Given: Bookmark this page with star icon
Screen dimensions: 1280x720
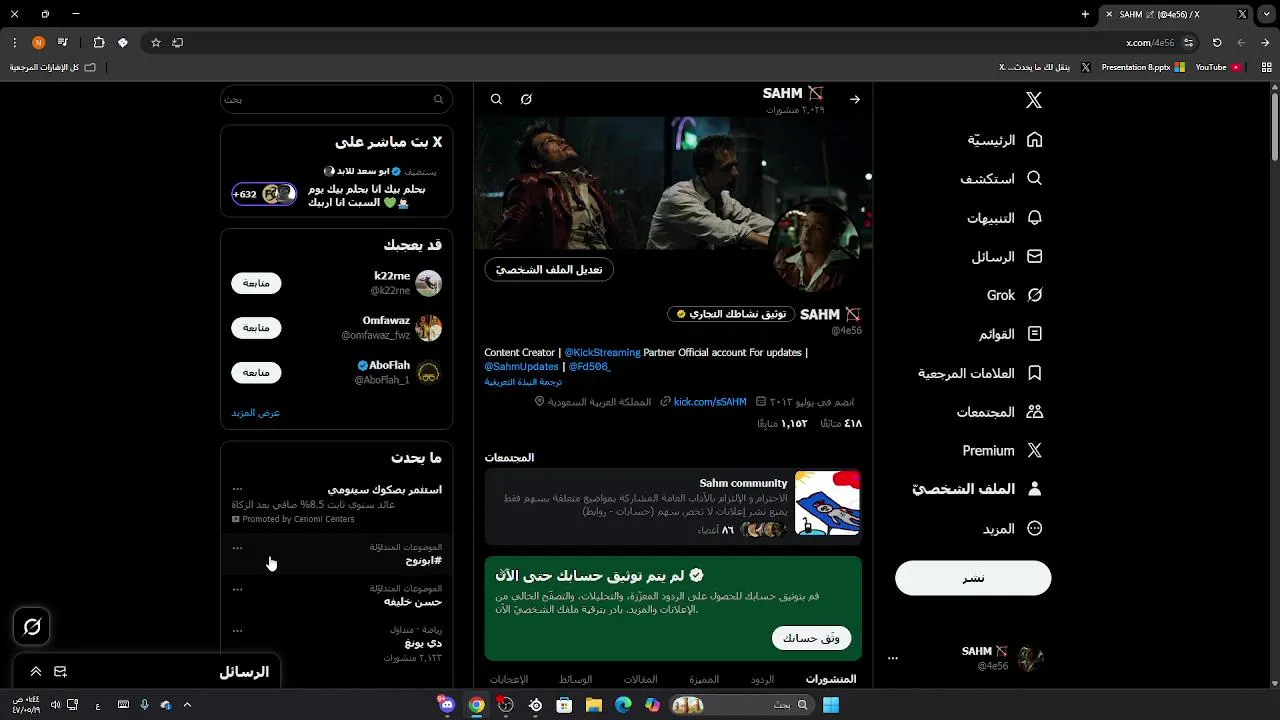Looking at the screenshot, I should pos(156,43).
